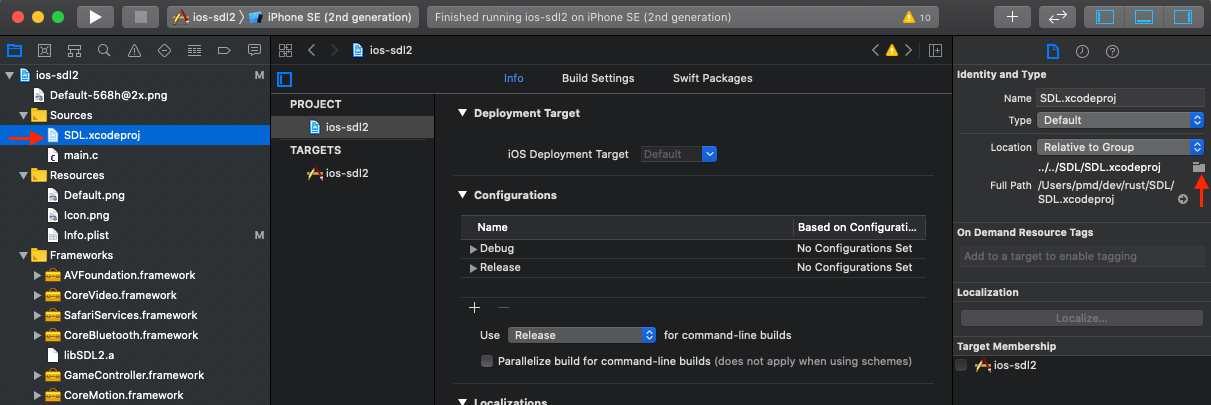Image resolution: width=1211 pixels, height=405 pixels.
Task: Open the Issue navigator warning icon
Action: (134, 50)
